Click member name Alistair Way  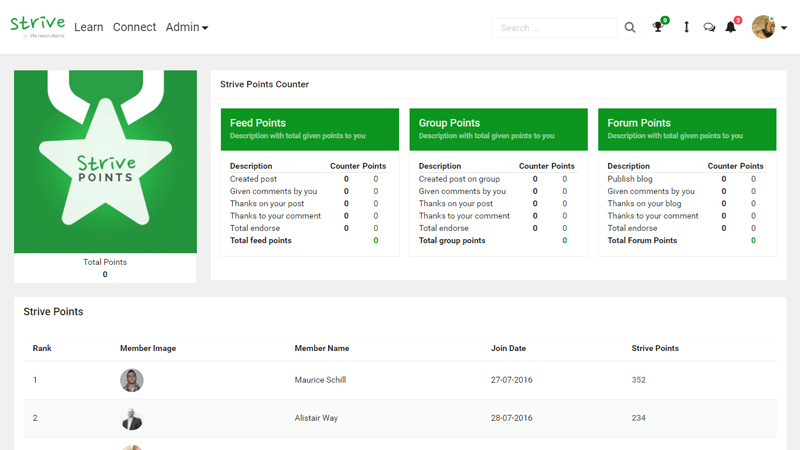pos(316,418)
